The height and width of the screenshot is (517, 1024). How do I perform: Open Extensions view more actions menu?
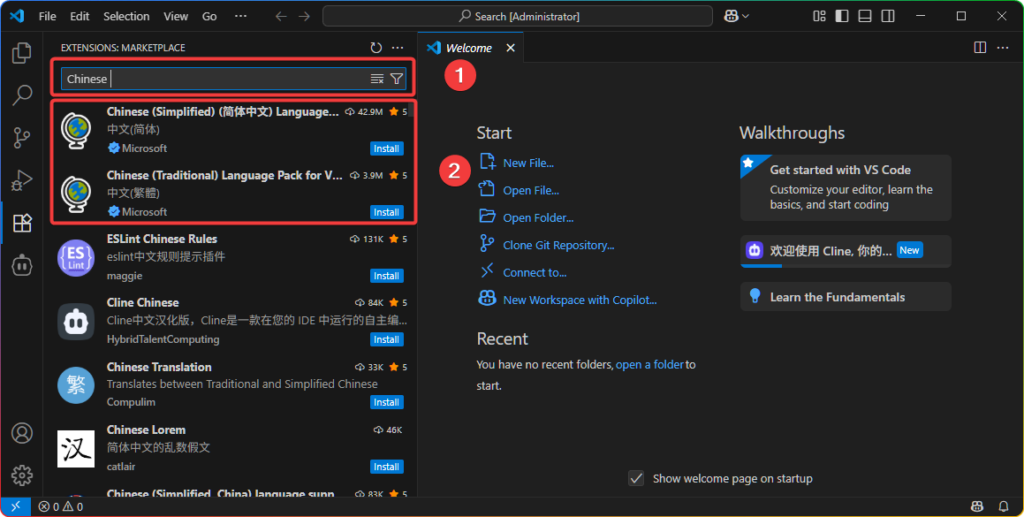point(398,48)
